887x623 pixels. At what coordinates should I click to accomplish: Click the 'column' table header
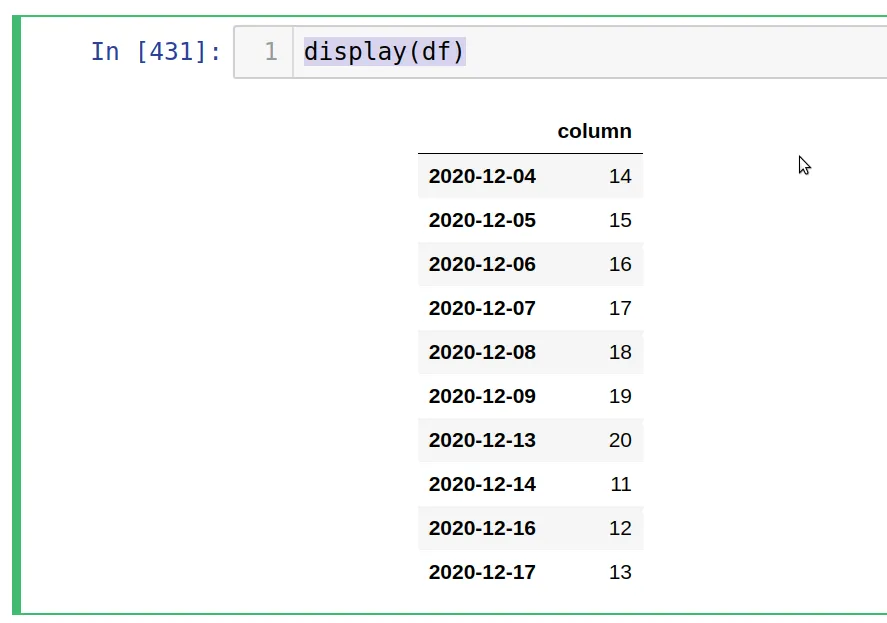(x=595, y=131)
